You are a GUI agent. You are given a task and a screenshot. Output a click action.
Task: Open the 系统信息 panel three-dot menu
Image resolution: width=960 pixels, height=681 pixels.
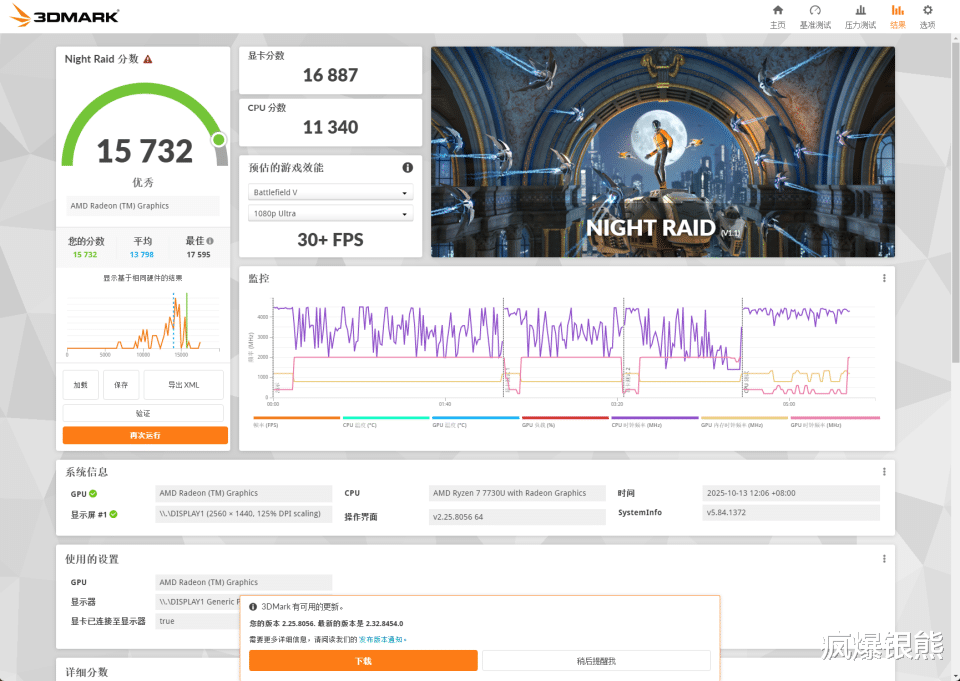pyautogui.click(x=884, y=472)
